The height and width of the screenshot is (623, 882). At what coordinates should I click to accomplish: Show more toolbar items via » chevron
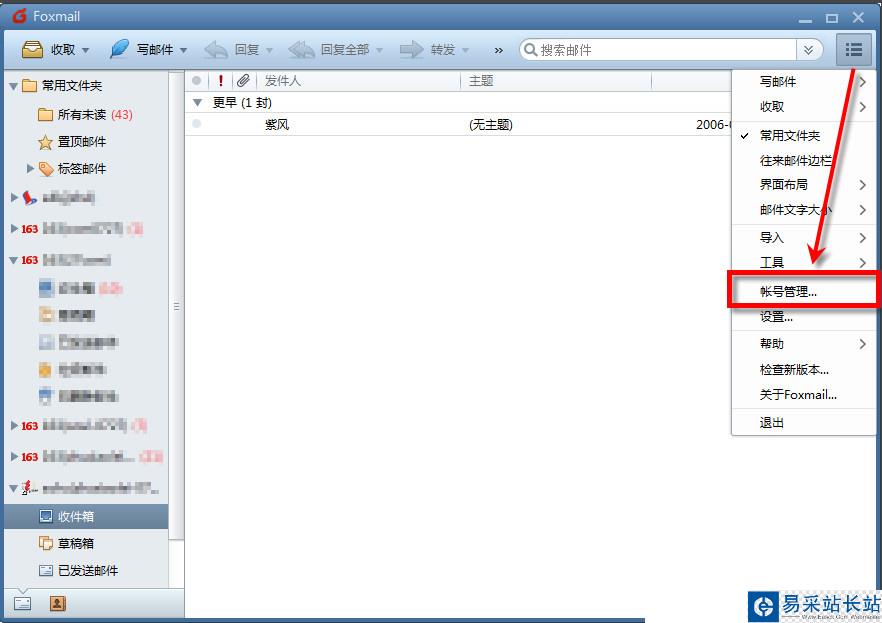(498, 50)
